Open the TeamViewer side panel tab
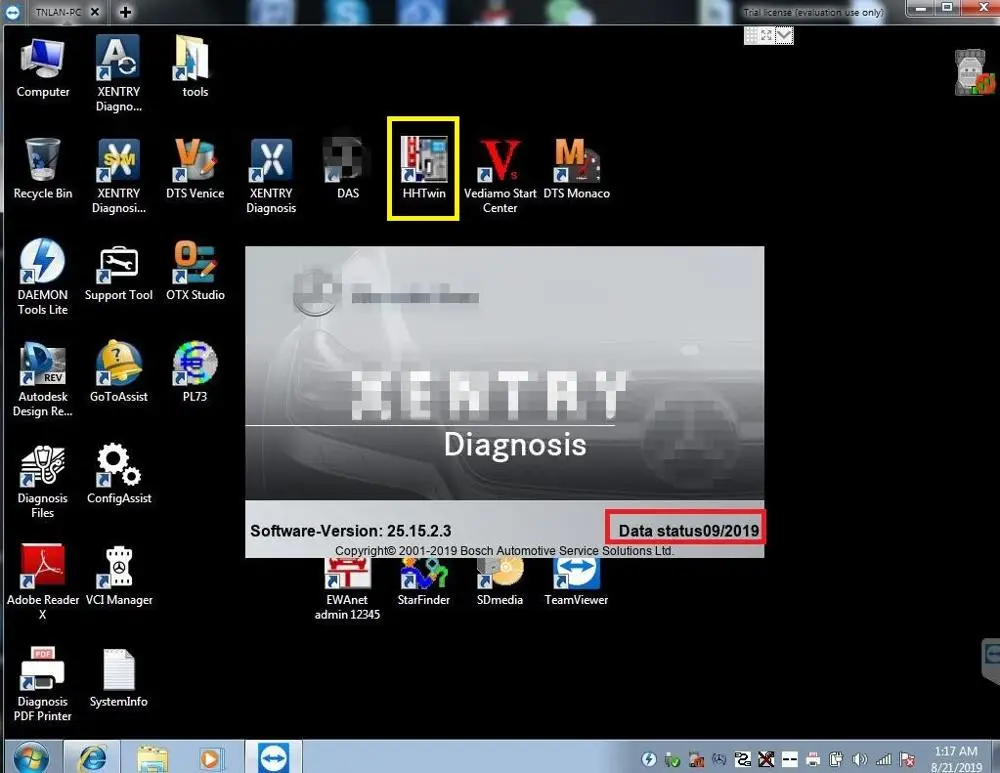 click(991, 661)
